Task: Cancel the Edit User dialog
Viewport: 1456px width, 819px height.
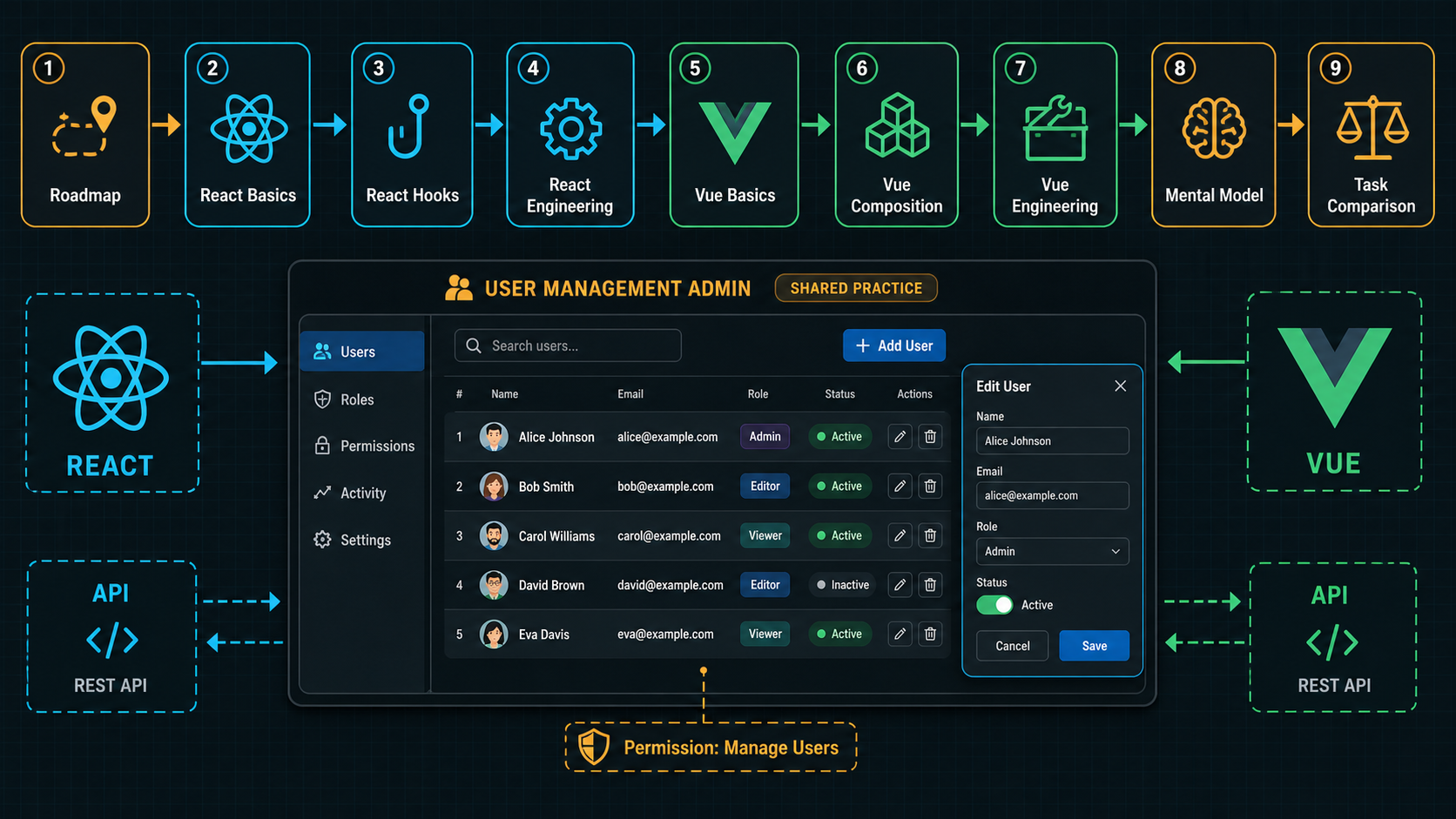Action: tap(1012, 646)
